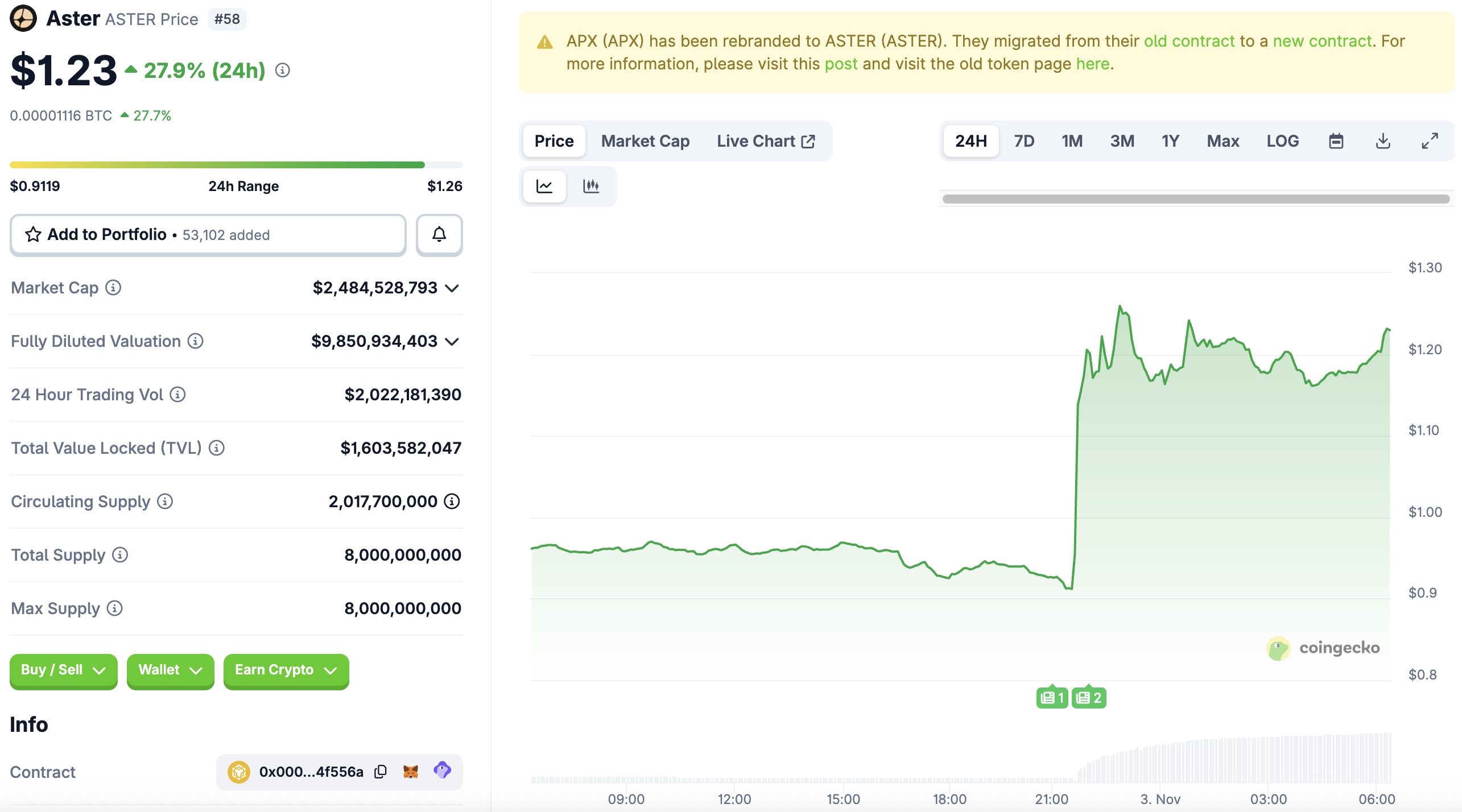This screenshot has height=812, width=1462.
Task: Switch to the Market Cap chart tab
Action: point(645,140)
